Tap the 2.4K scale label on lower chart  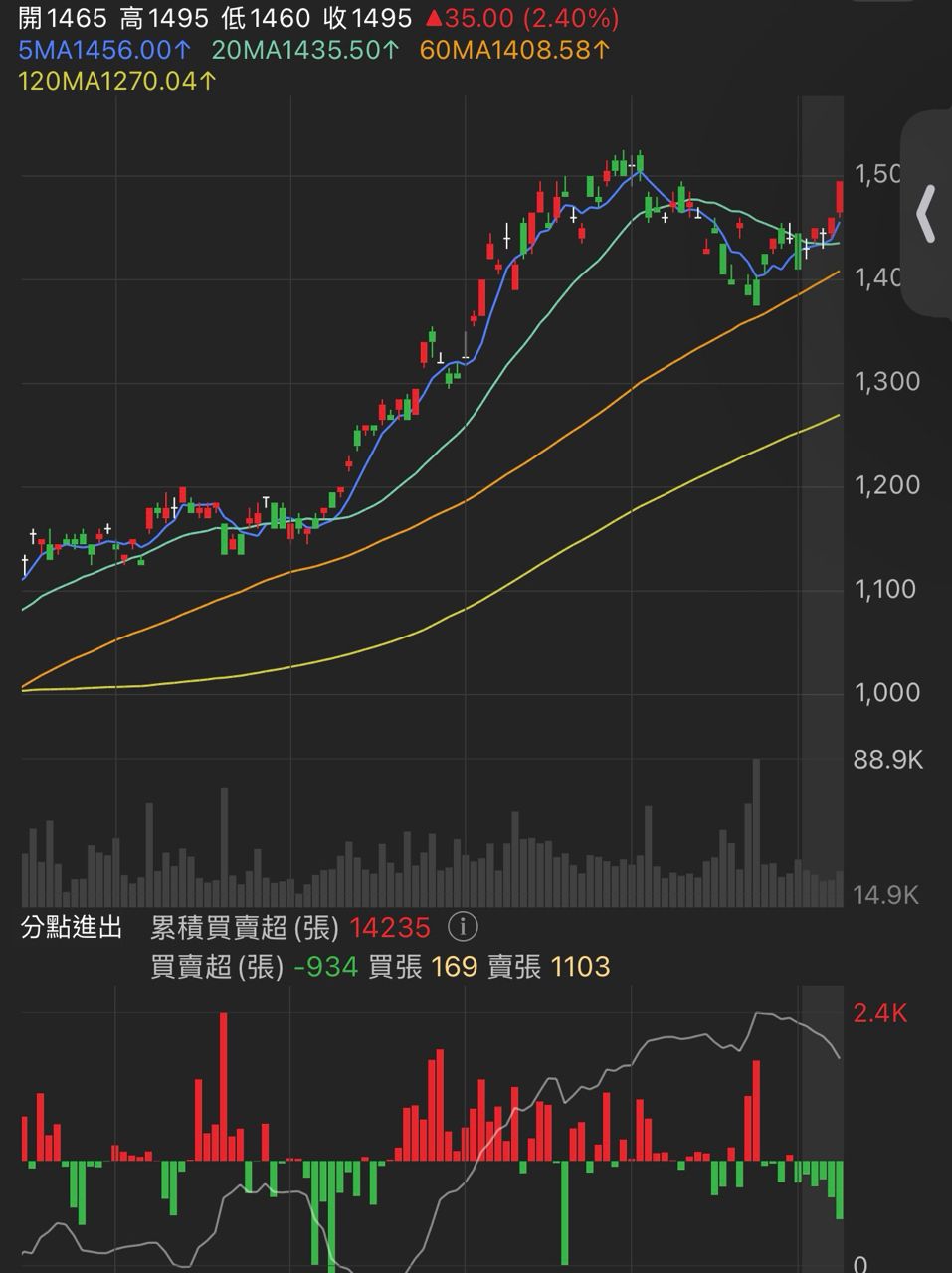tap(880, 1013)
